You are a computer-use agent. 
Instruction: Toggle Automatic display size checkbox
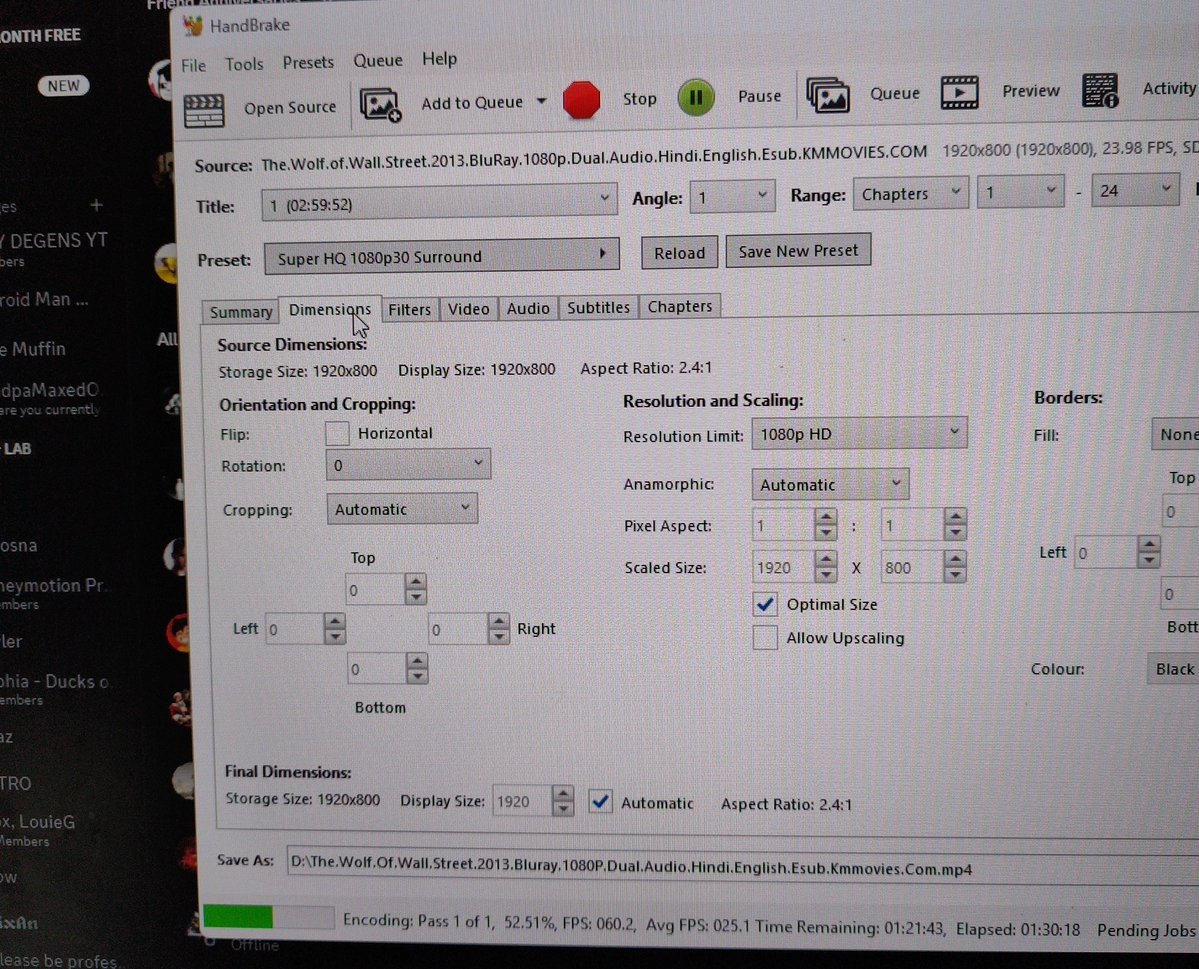(600, 802)
